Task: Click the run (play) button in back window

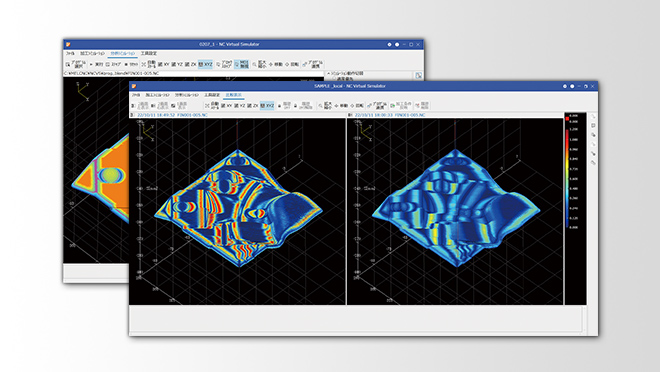Action: (x=96, y=64)
